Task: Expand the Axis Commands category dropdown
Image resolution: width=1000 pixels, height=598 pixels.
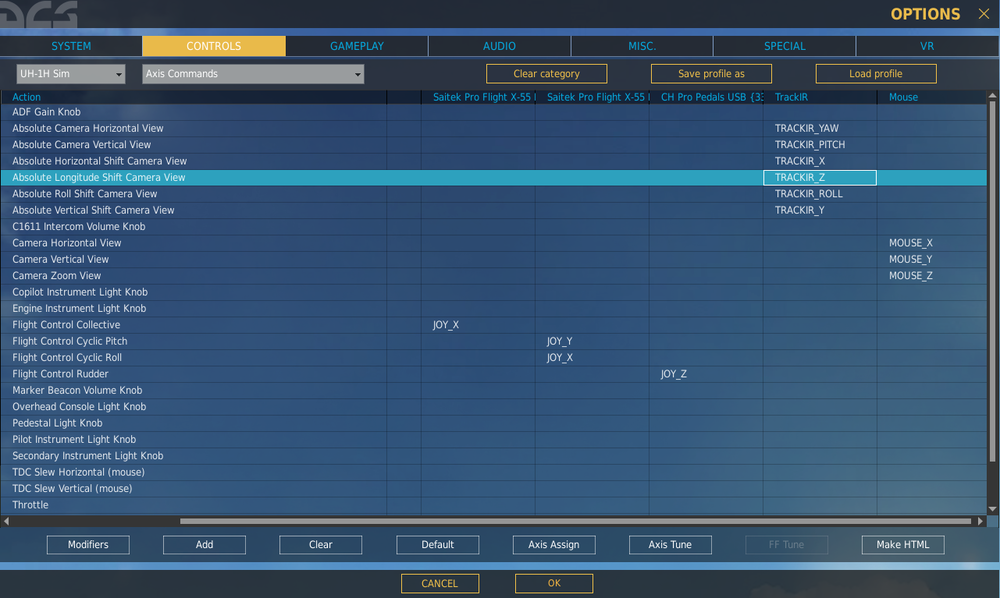Action: pos(253,74)
